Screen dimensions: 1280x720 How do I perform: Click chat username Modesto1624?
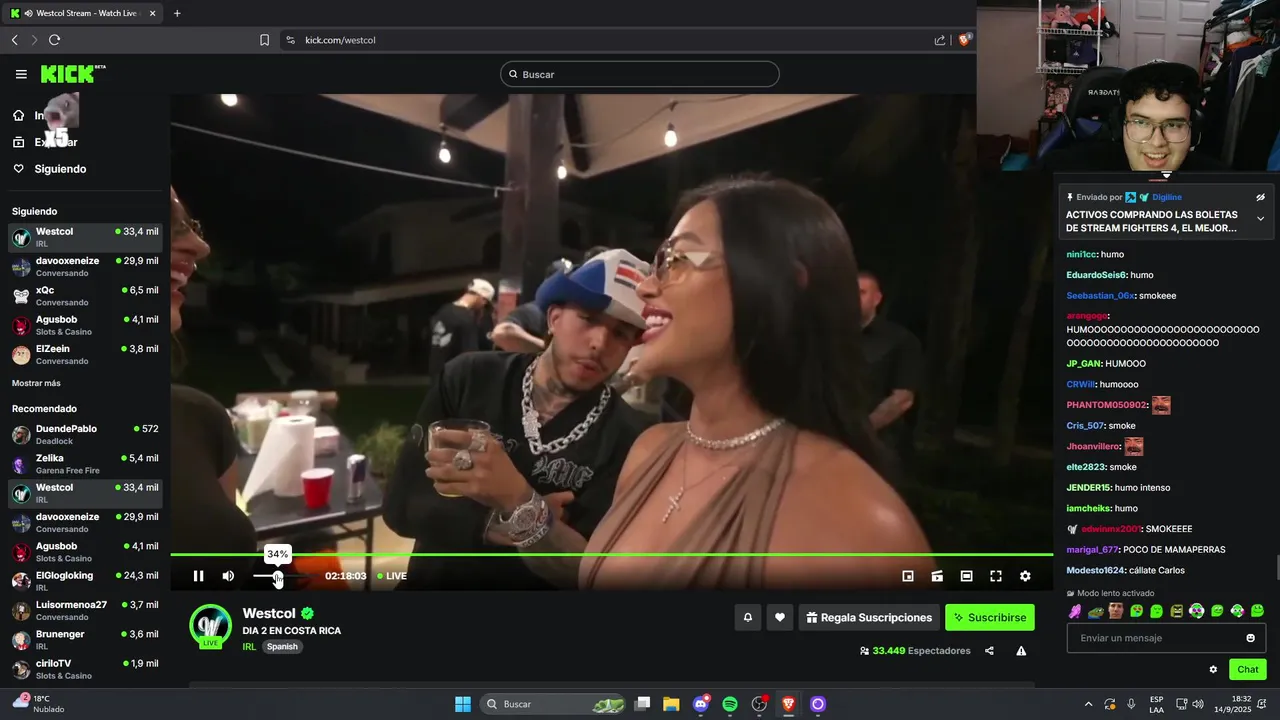pyautogui.click(x=1096, y=570)
